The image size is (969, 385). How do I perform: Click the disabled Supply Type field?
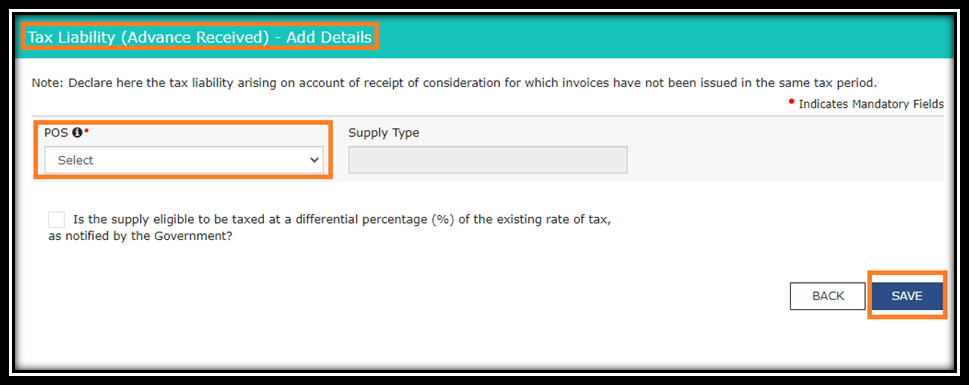(488, 160)
